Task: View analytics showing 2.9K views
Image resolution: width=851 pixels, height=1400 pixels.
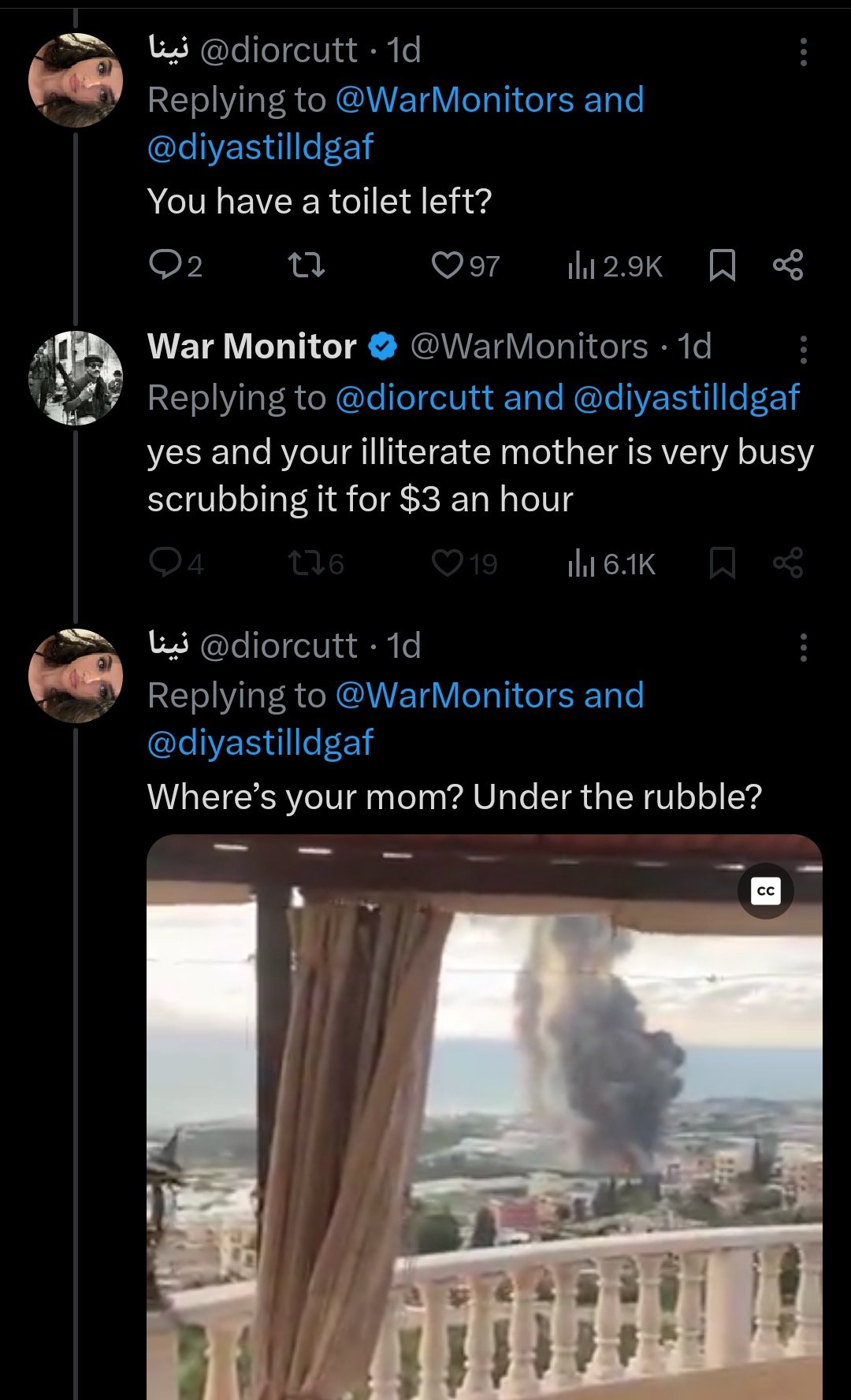Action: click(x=615, y=266)
